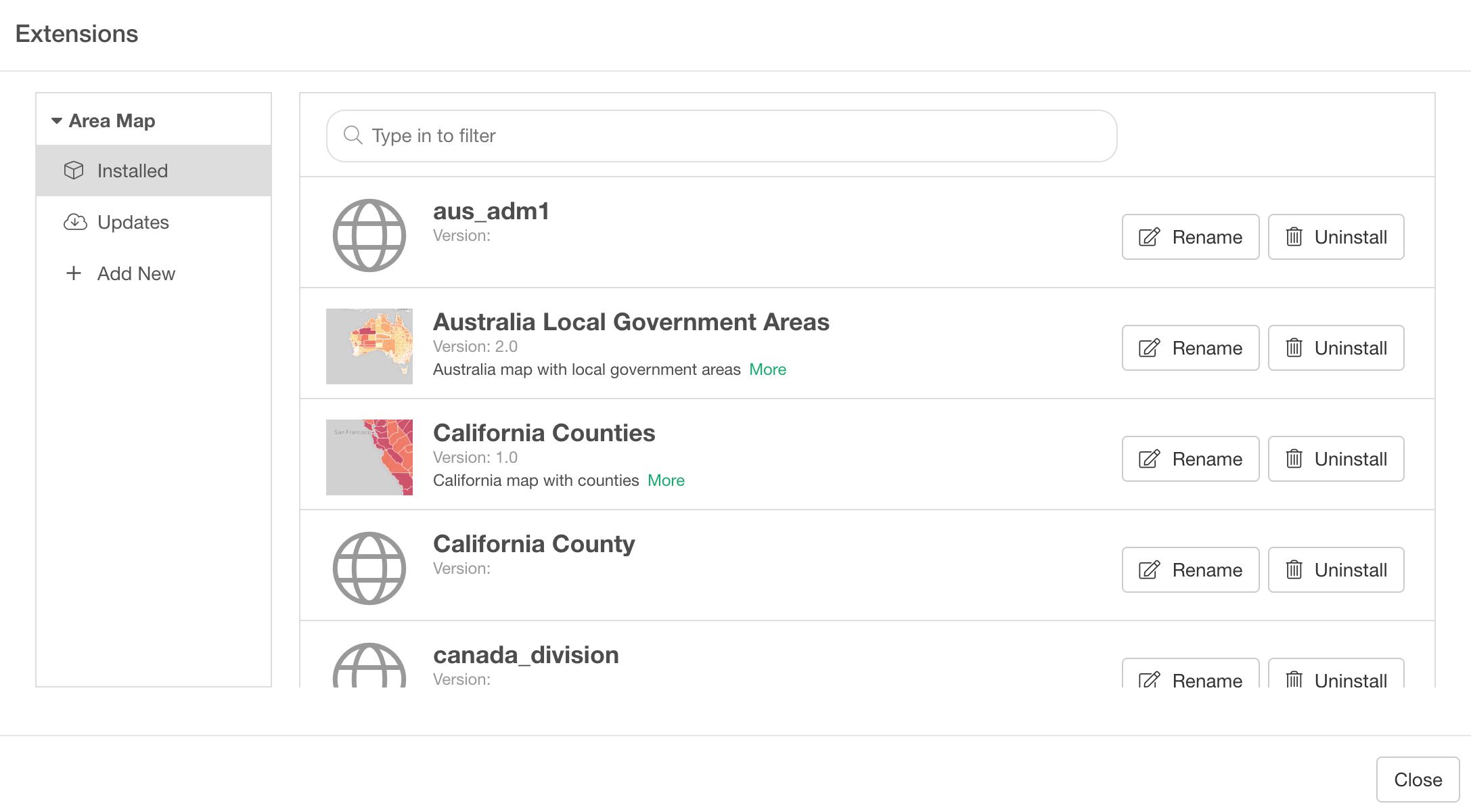
Task: Click the pencil icon on aus_adm1 Rename
Action: pyautogui.click(x=1148, y=237)
